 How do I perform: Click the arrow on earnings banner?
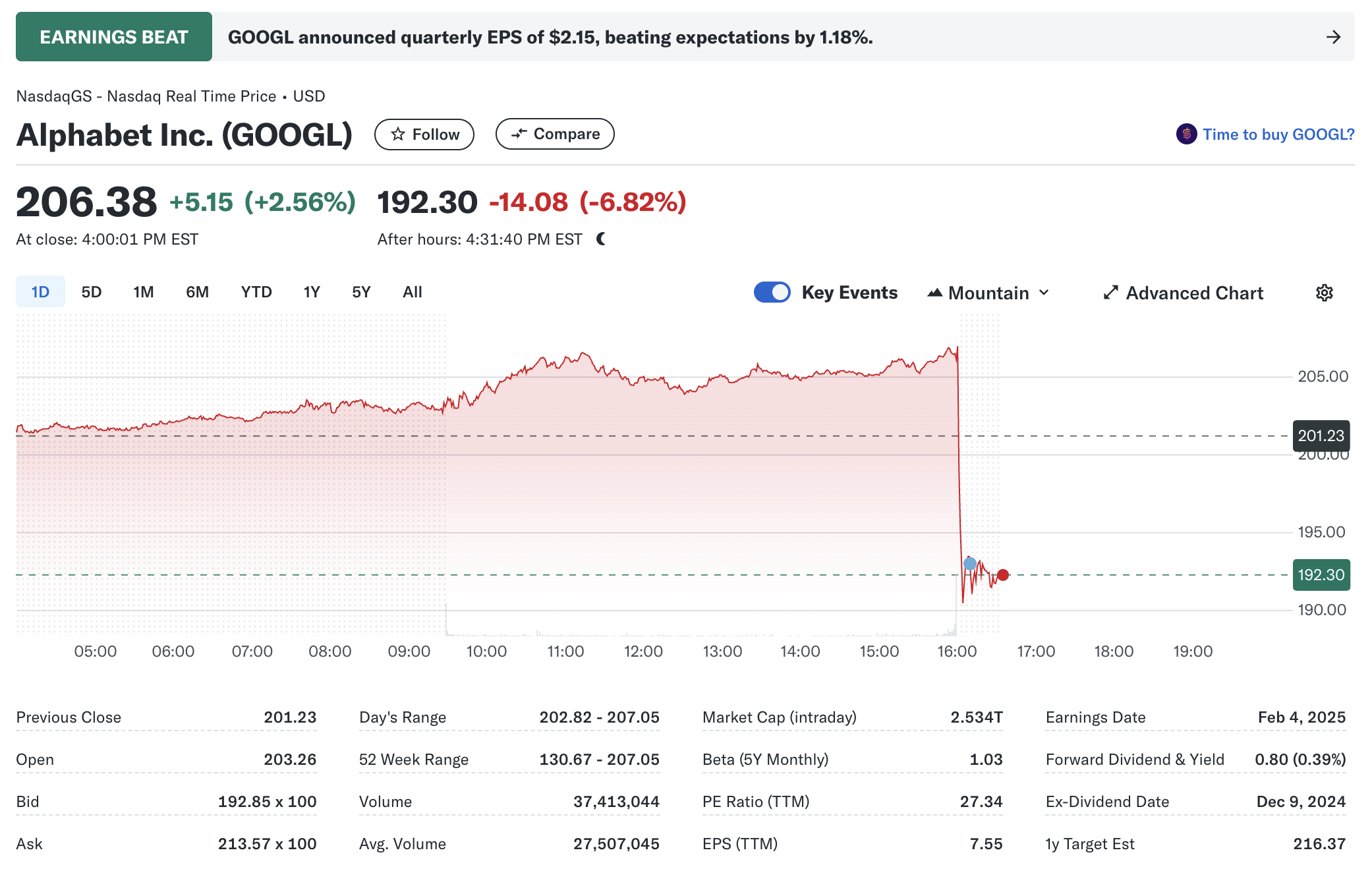pos(1333,37)
